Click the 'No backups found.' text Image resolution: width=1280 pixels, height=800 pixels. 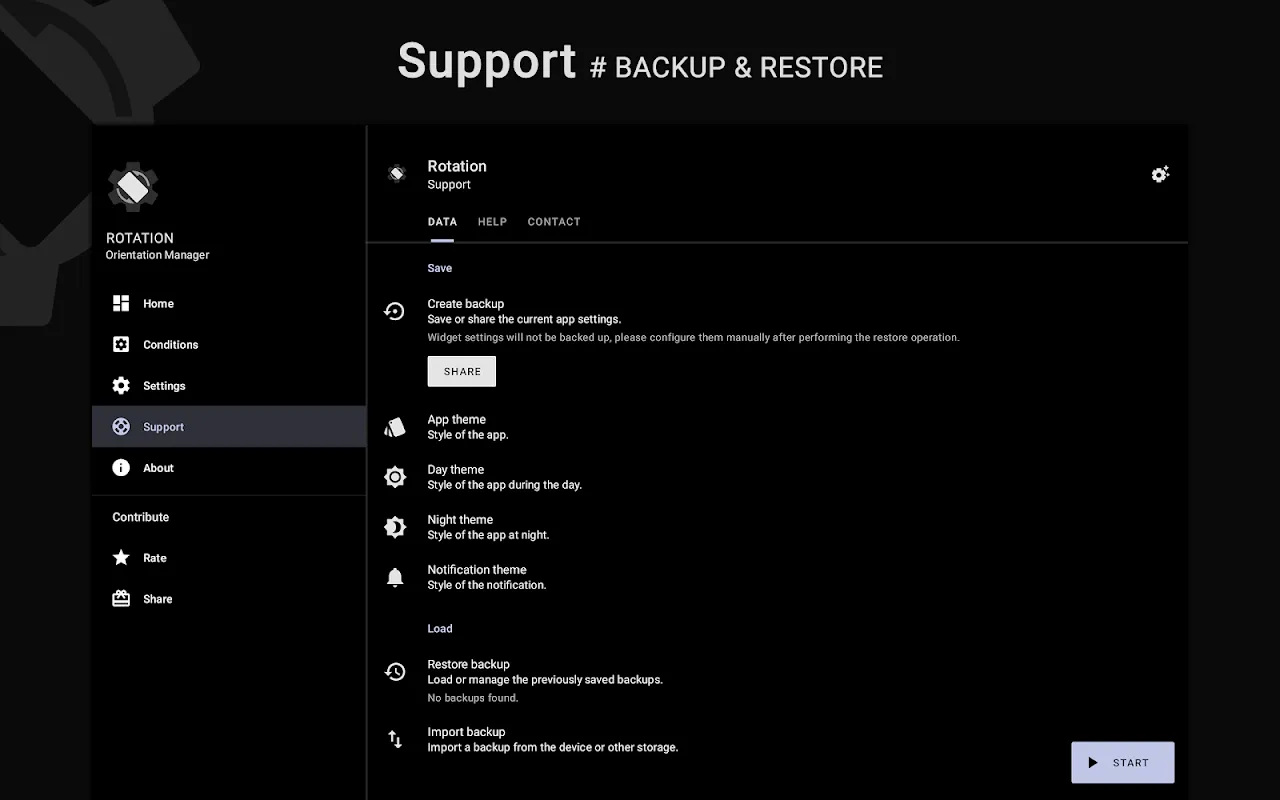(x=473, y=698)
